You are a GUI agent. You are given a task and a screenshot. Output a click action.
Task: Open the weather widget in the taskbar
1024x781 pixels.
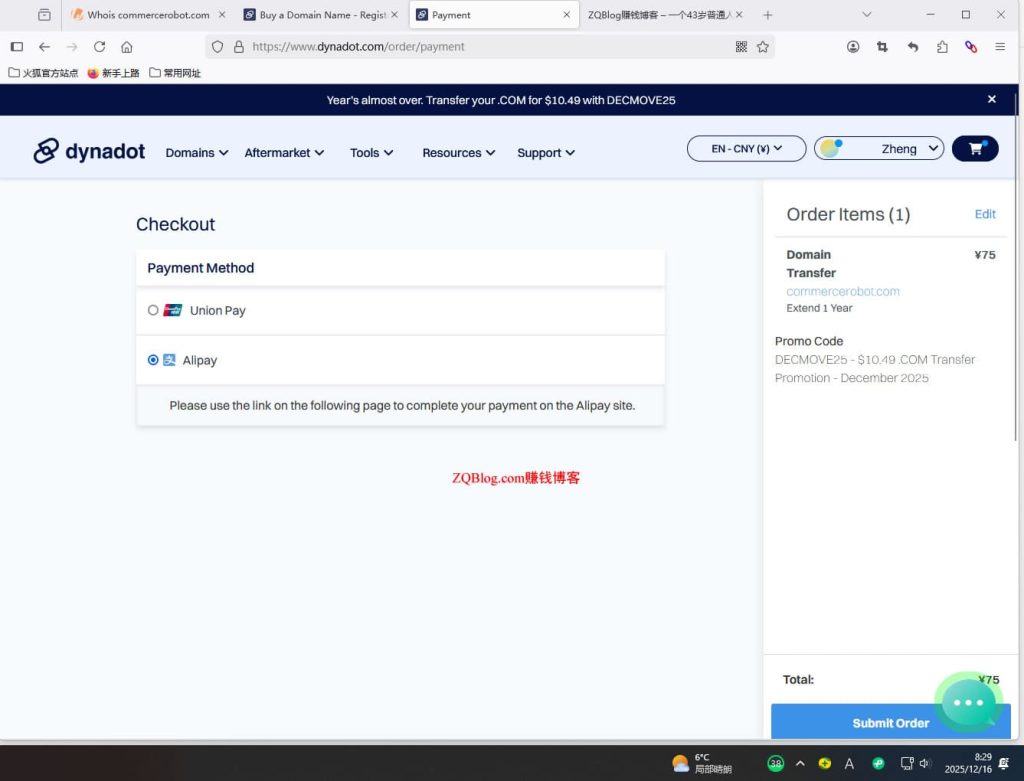tap(701, 763)
